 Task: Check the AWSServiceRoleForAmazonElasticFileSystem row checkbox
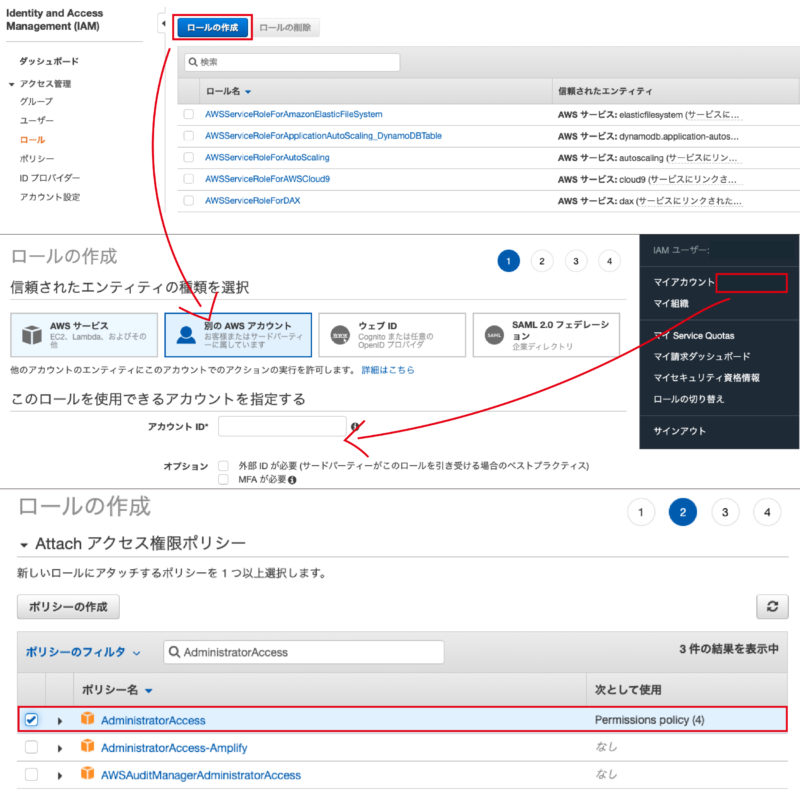pos(189,114)
